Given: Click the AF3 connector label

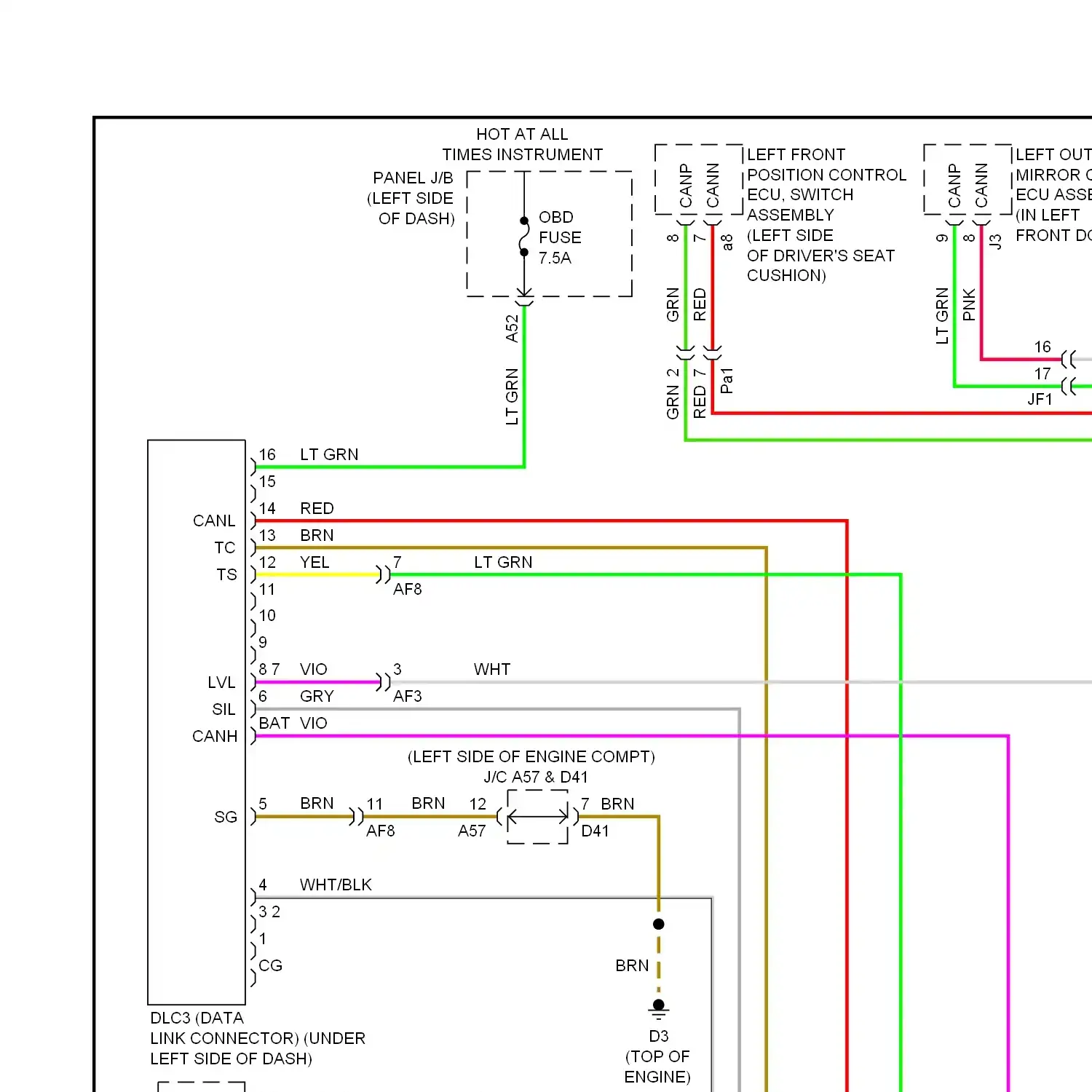Looking at the screenshot, I should [x=408, y=696].
